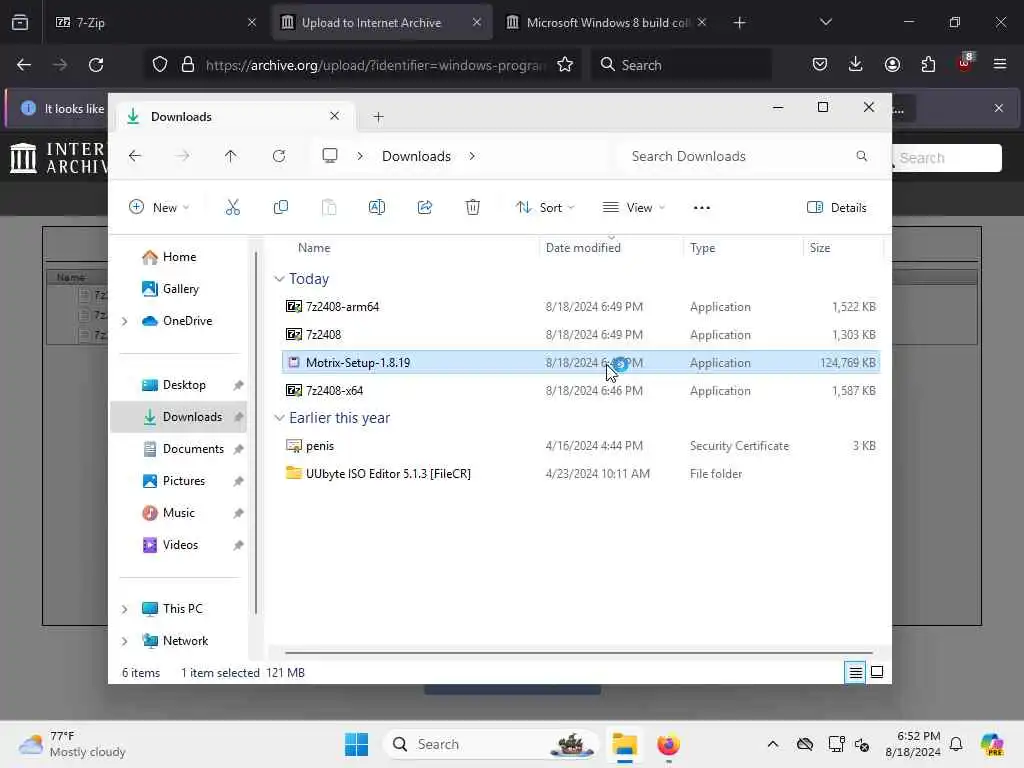Bookmark this page with the star icon

pyautogui.click(x=565, y=65)
